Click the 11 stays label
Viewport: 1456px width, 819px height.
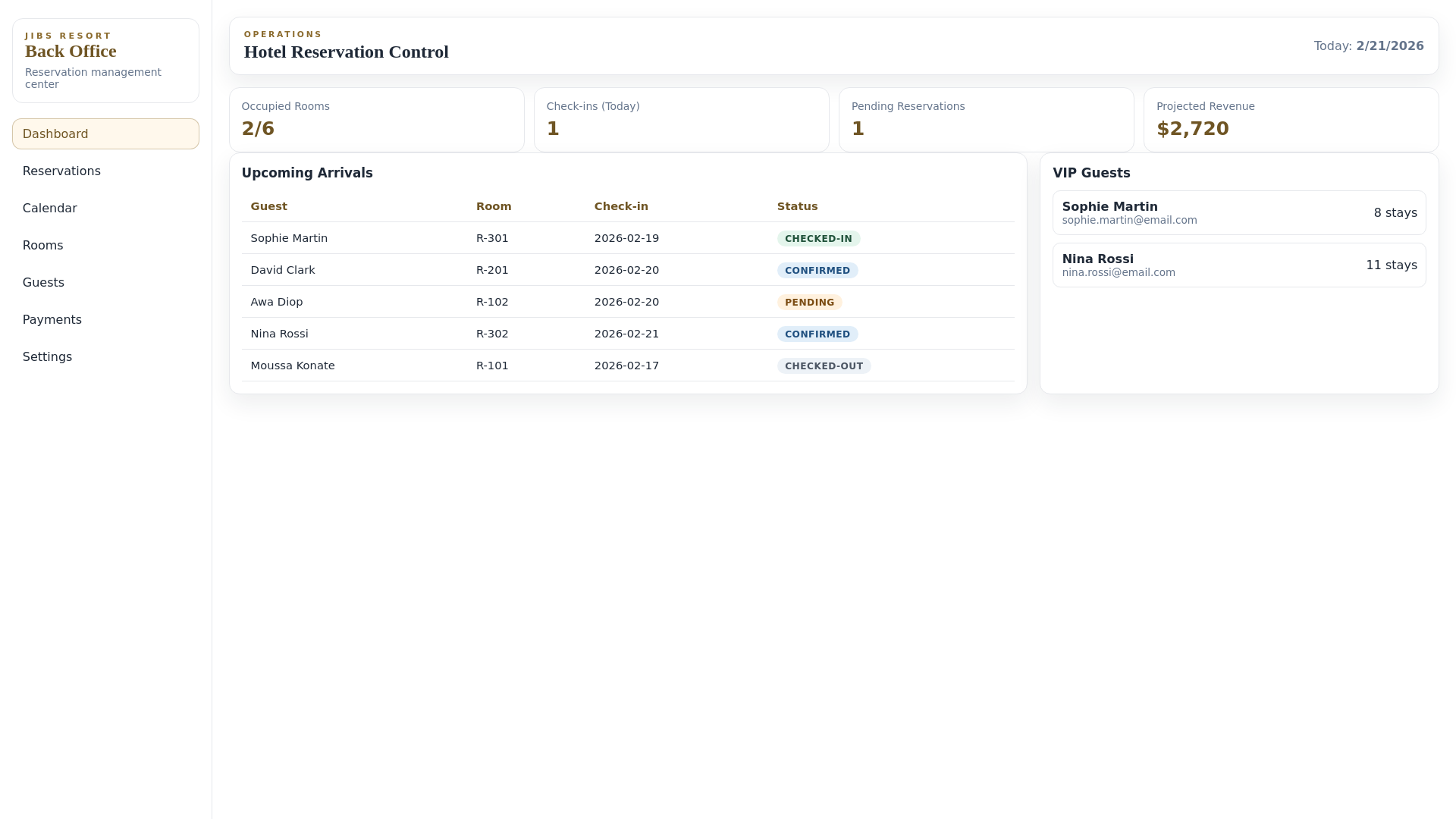point(1392,265)
